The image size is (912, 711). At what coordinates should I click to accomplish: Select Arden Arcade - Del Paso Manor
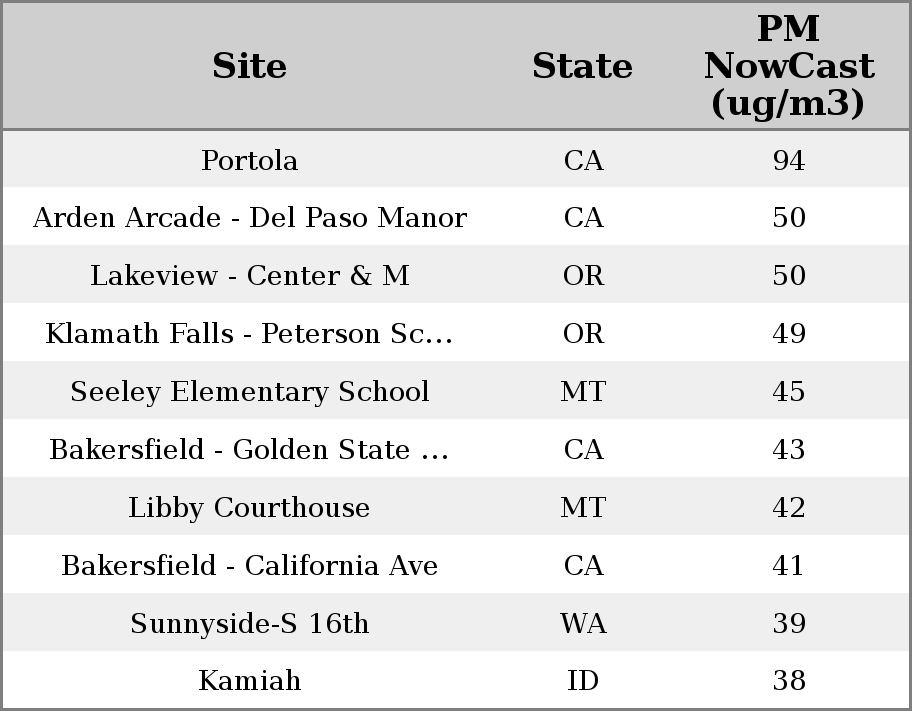[x=249, y=218]
